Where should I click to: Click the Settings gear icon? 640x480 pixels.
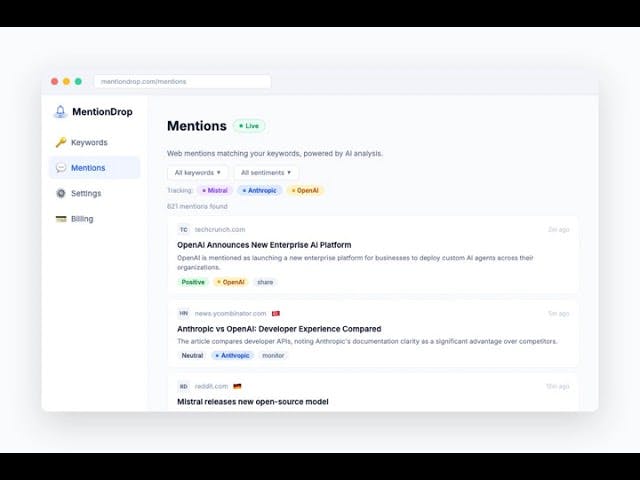(x=61, y=193)
